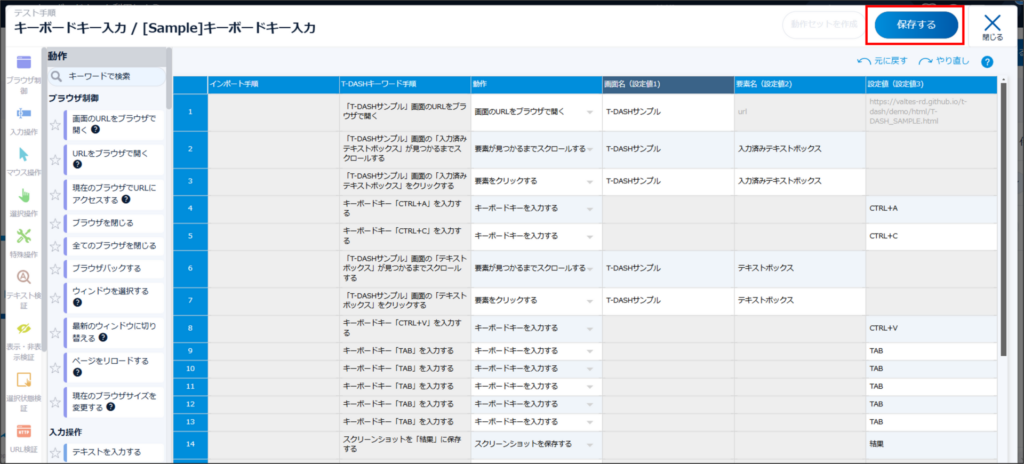Favorite the ブラウザを閉じる action with its star
The width and height of the screenshot is (1024, 464).
(x=56, y=223)
